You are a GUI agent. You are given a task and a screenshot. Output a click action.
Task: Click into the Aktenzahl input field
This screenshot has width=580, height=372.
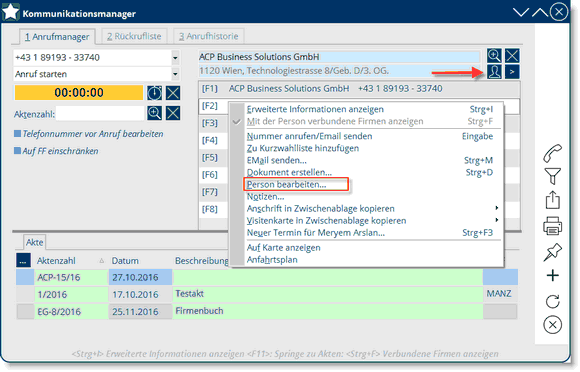coord(100,114)
